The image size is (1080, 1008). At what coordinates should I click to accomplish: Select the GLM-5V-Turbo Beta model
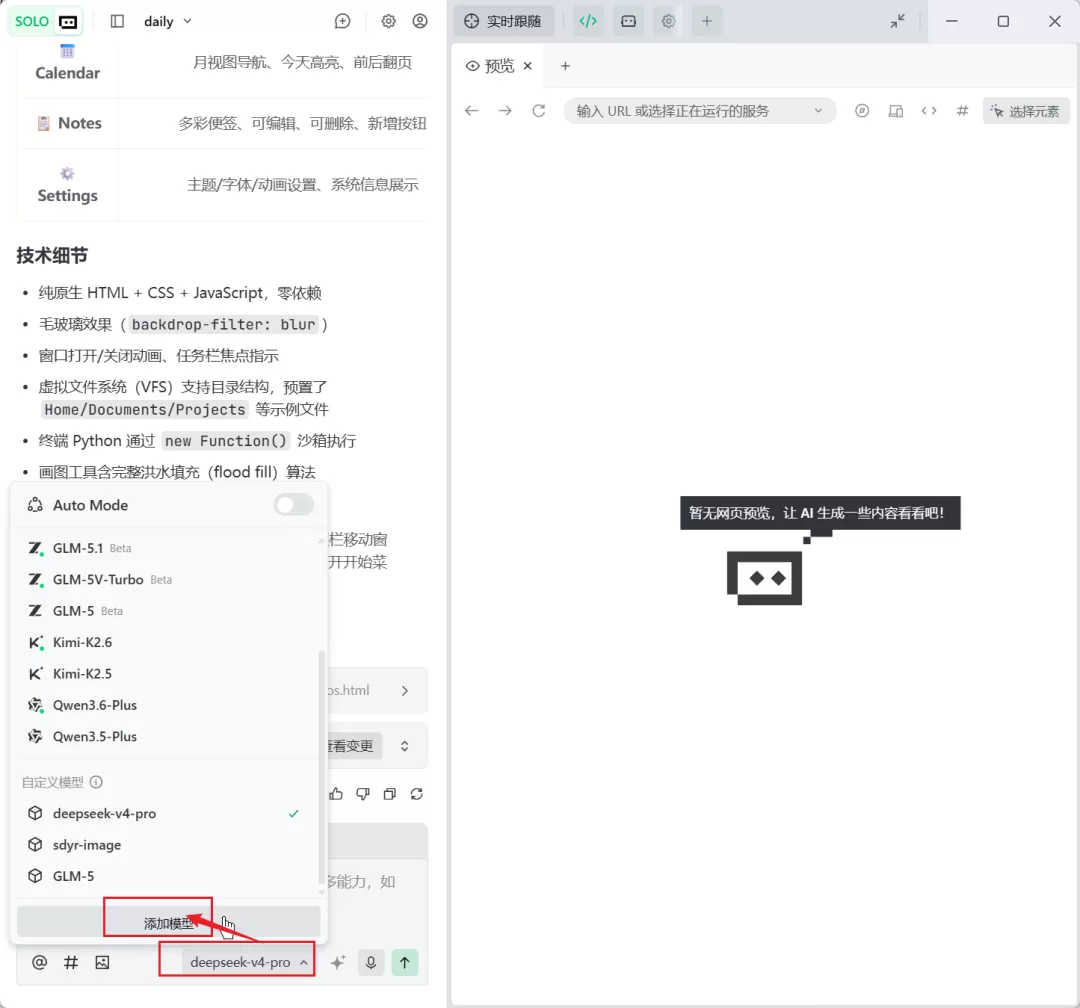[x=165, y=579]
